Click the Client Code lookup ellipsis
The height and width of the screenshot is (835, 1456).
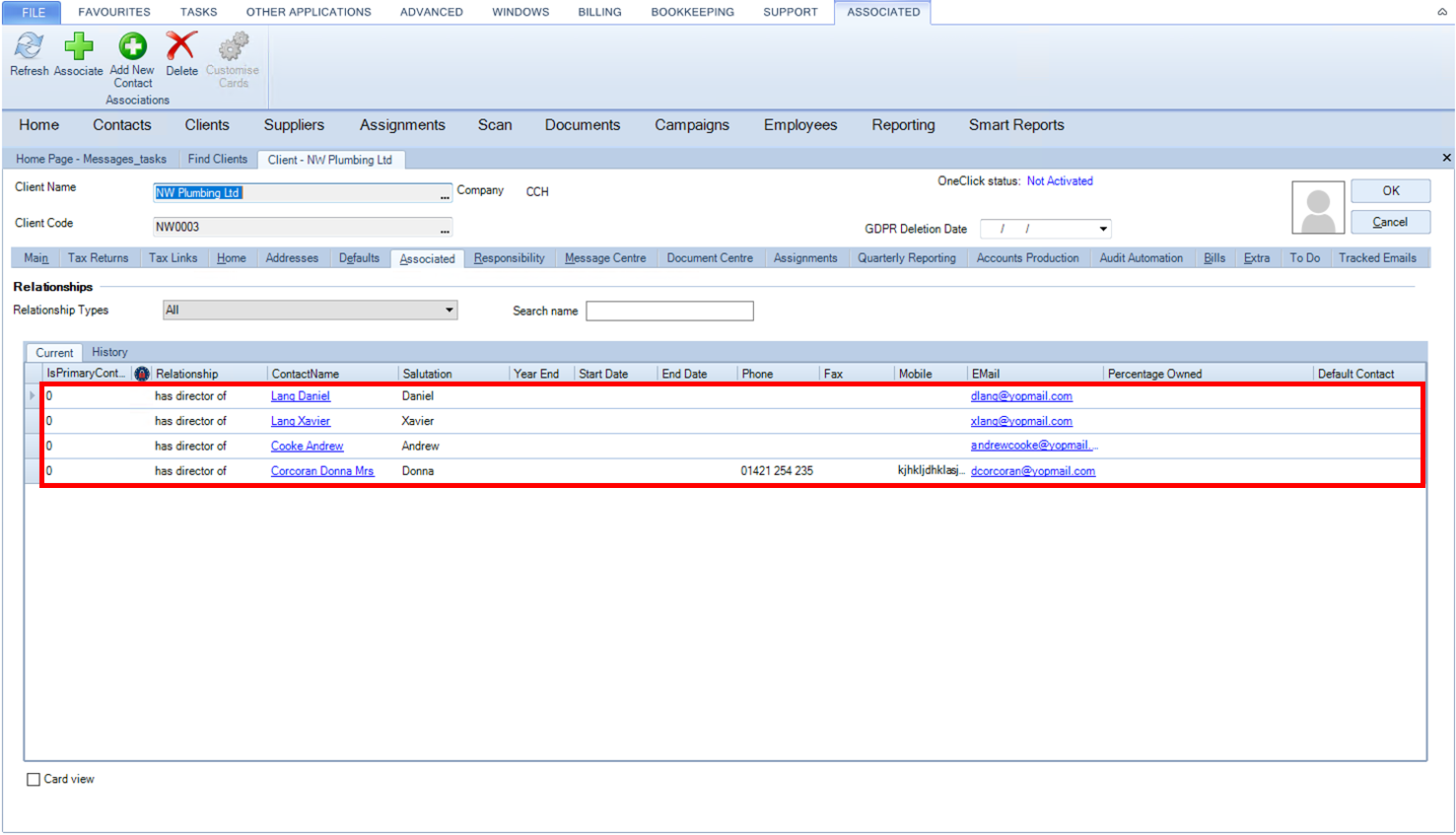[445, 228]
